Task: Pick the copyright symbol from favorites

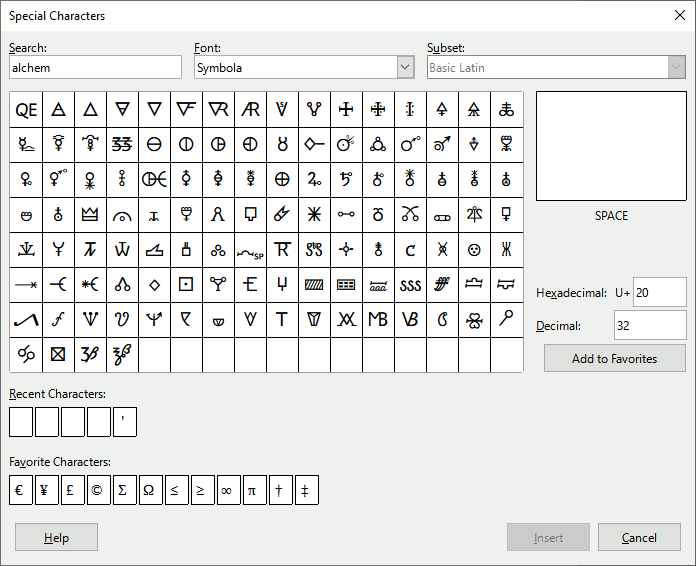Action: pyautogui.click(x=98, y=491)
